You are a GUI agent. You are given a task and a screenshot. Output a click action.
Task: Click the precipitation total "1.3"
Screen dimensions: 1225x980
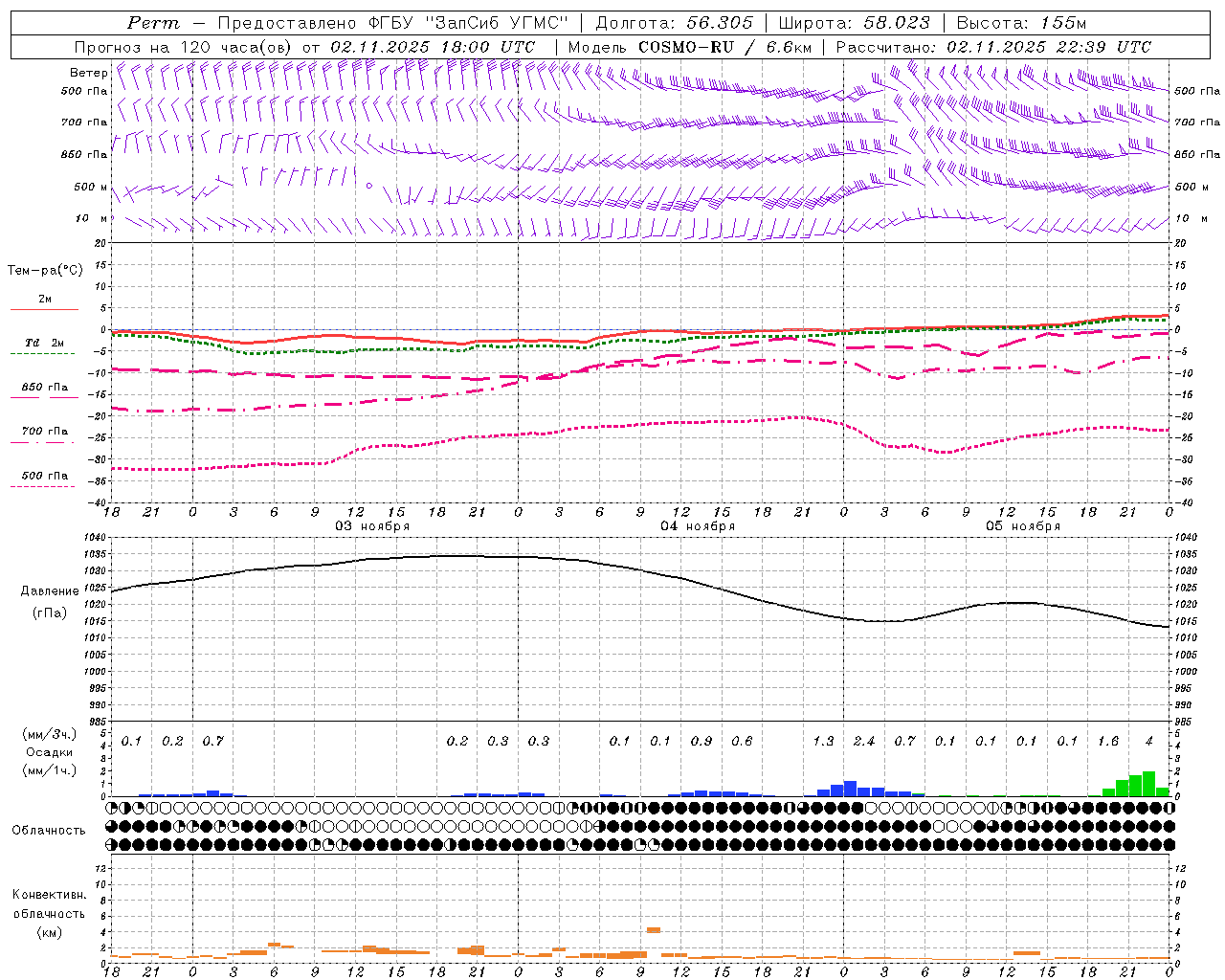point(823,741)
